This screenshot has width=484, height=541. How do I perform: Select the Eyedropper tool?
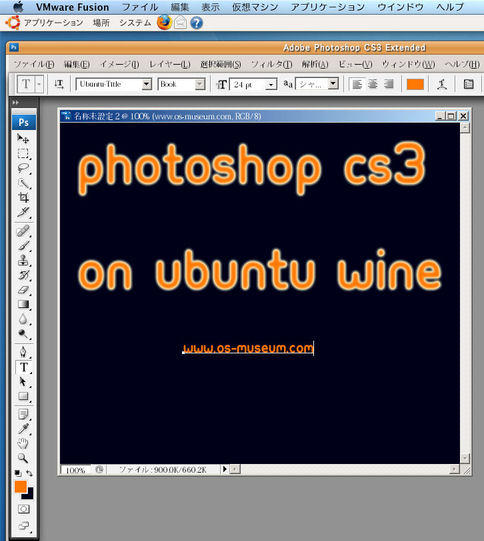[23, 429]
